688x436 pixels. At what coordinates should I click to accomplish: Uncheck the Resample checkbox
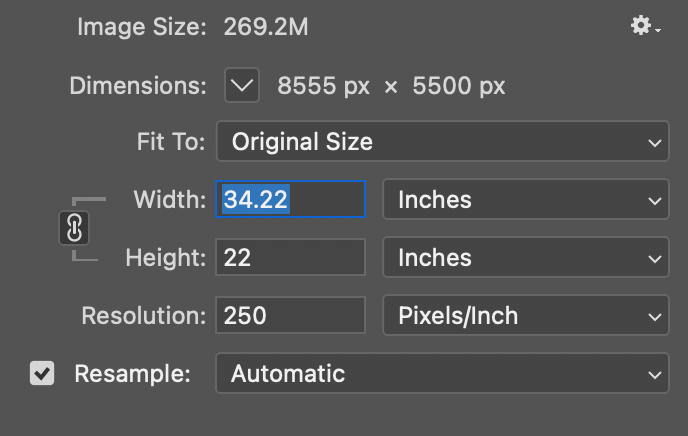coord(42,373)
